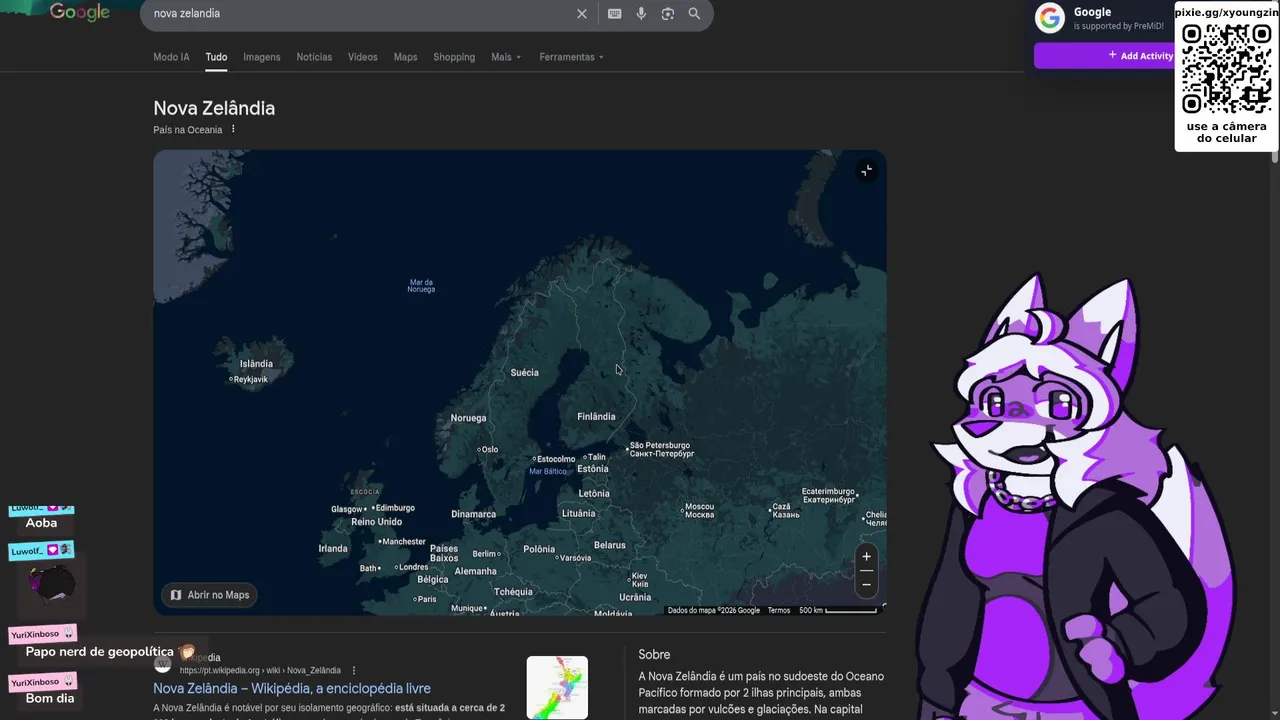Click the Alemanha label on map

point(475,572)
